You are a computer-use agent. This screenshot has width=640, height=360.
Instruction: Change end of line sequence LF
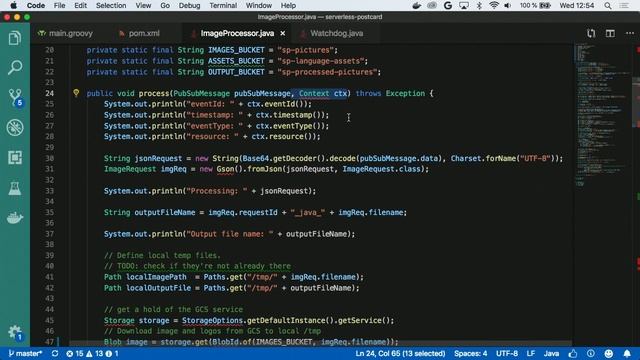click(531, 353)
